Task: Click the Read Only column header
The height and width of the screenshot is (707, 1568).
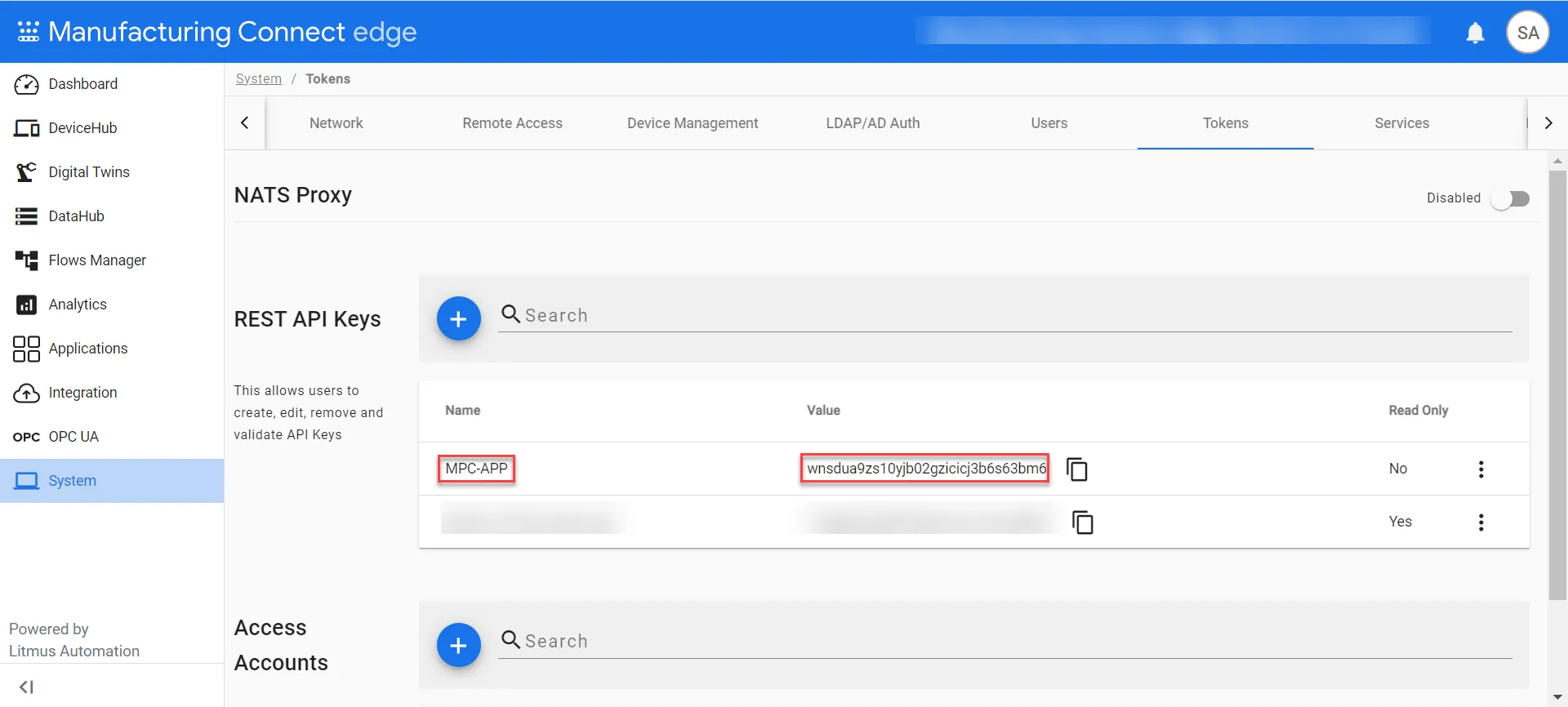Action: tap(1418, 411)
